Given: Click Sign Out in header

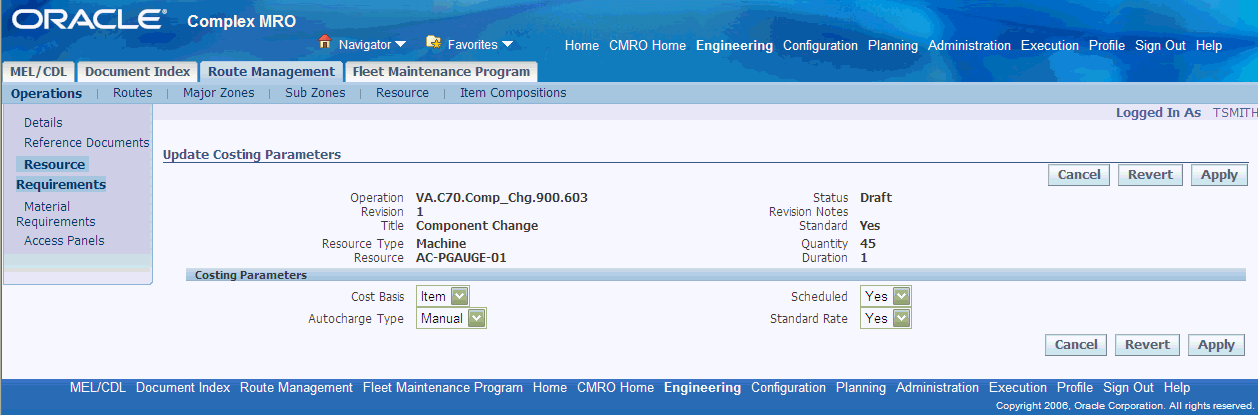Looking at the screenshot, I should (1160, 45).
